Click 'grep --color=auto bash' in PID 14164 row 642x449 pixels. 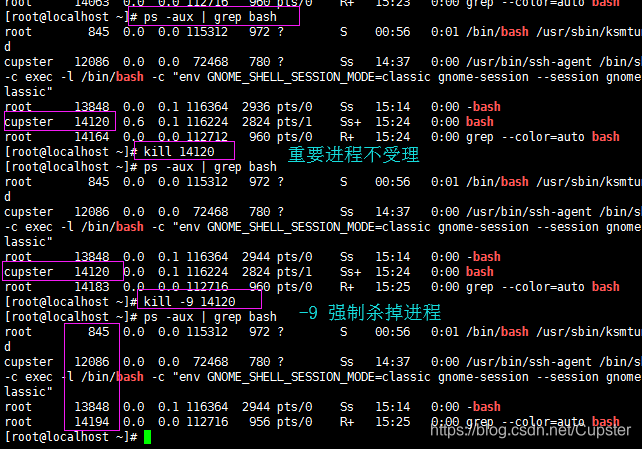point(543,137)
